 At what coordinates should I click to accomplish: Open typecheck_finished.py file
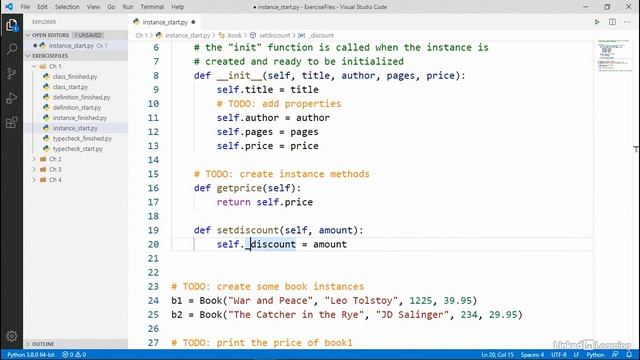[82, 138]
